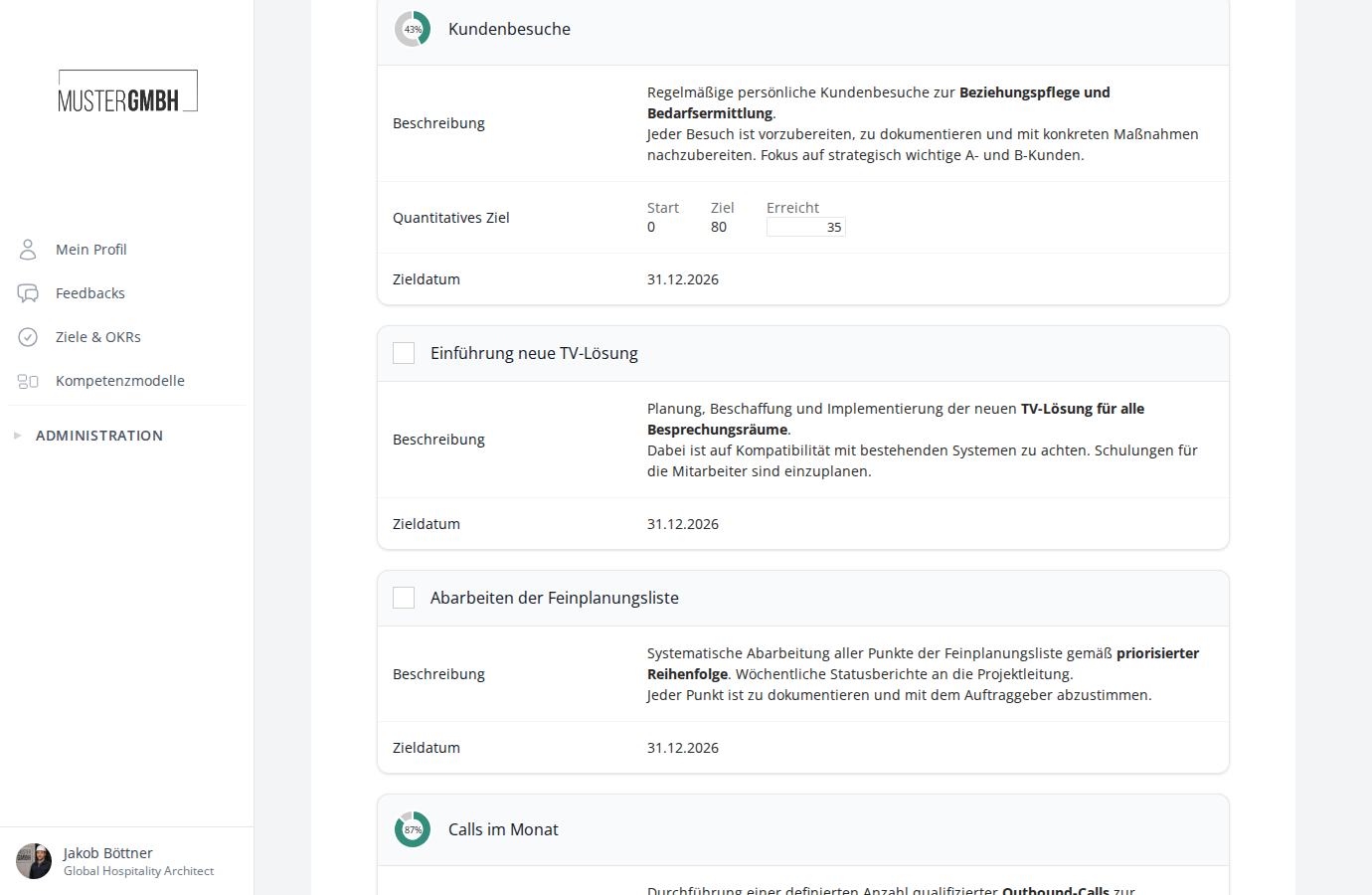
Task: Click the user name Jakob Böttner
Action: click(x=108, y=853)
